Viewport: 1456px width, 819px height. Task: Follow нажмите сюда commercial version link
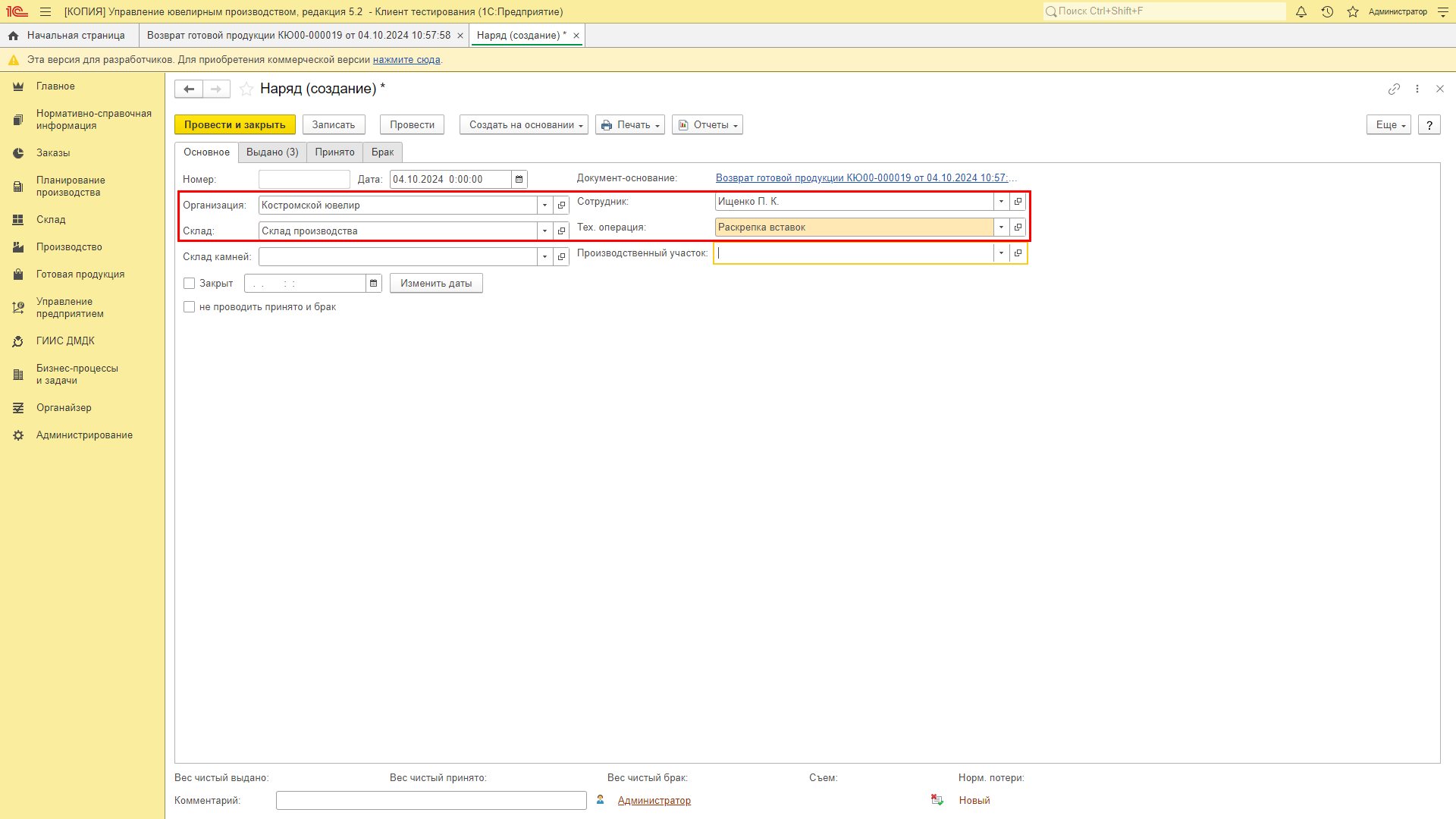tap(406, 60)
